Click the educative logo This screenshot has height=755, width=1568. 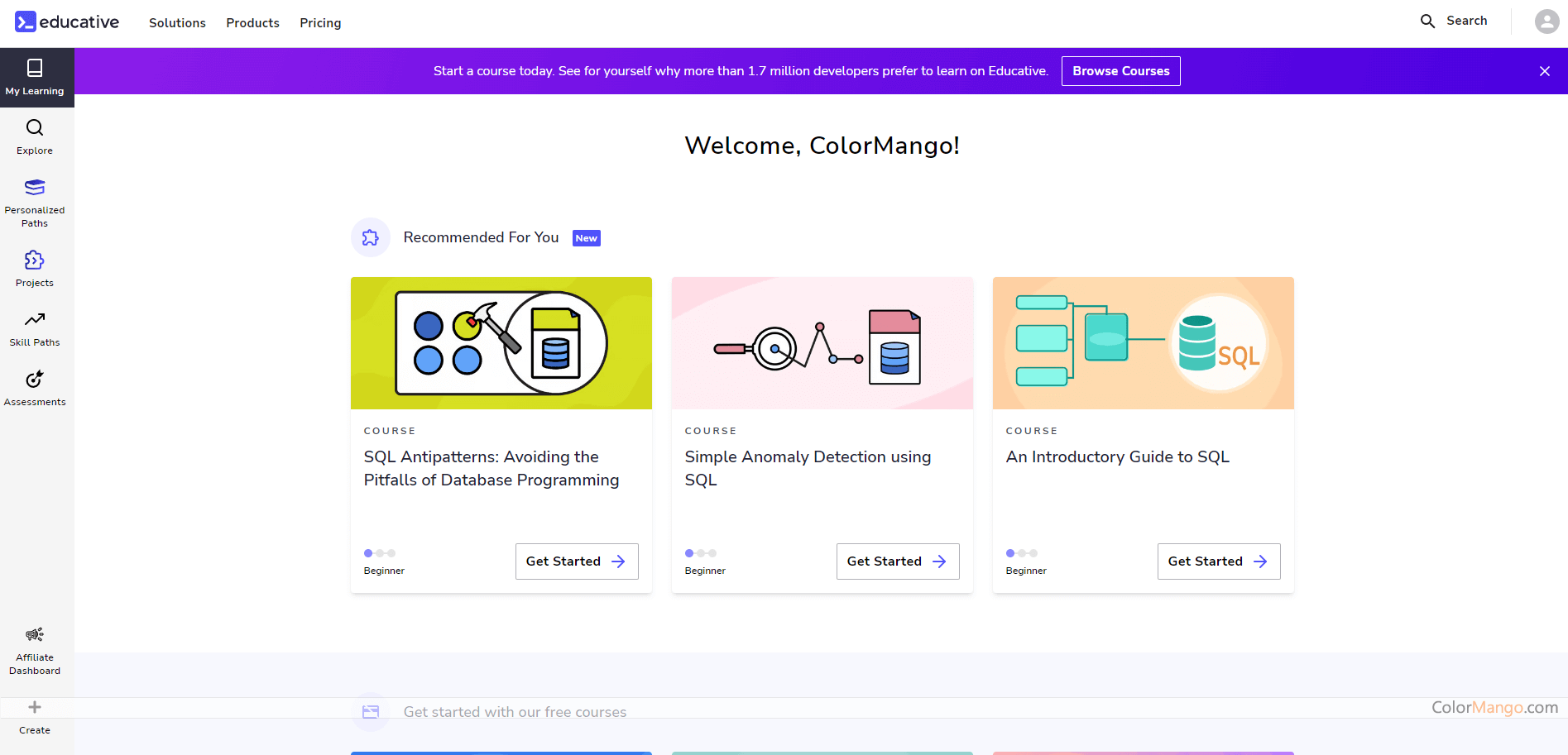(x=67, y=22)
